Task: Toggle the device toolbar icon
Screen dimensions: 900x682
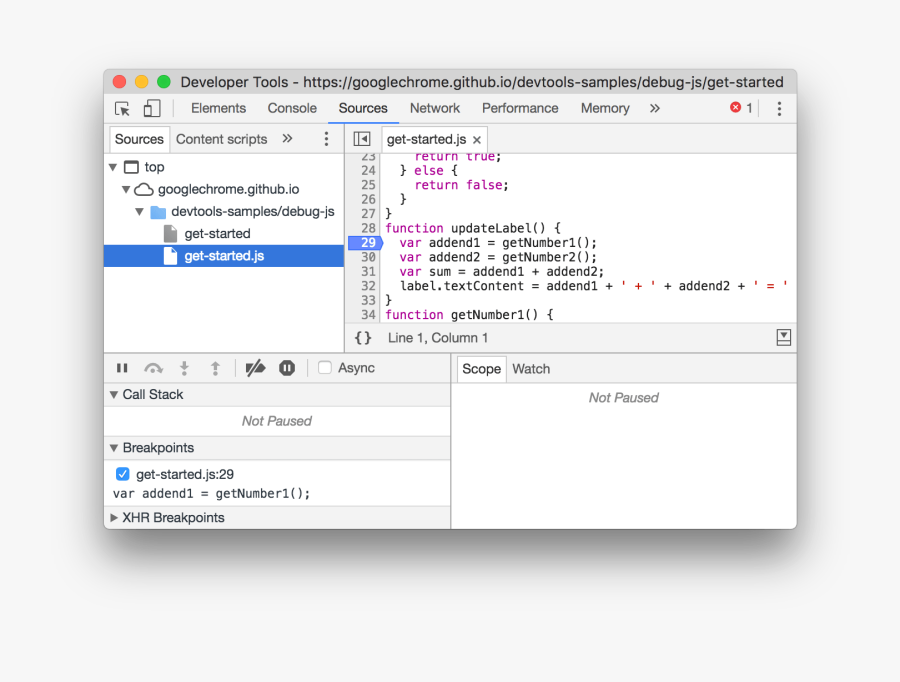Action: click(152, 109)
